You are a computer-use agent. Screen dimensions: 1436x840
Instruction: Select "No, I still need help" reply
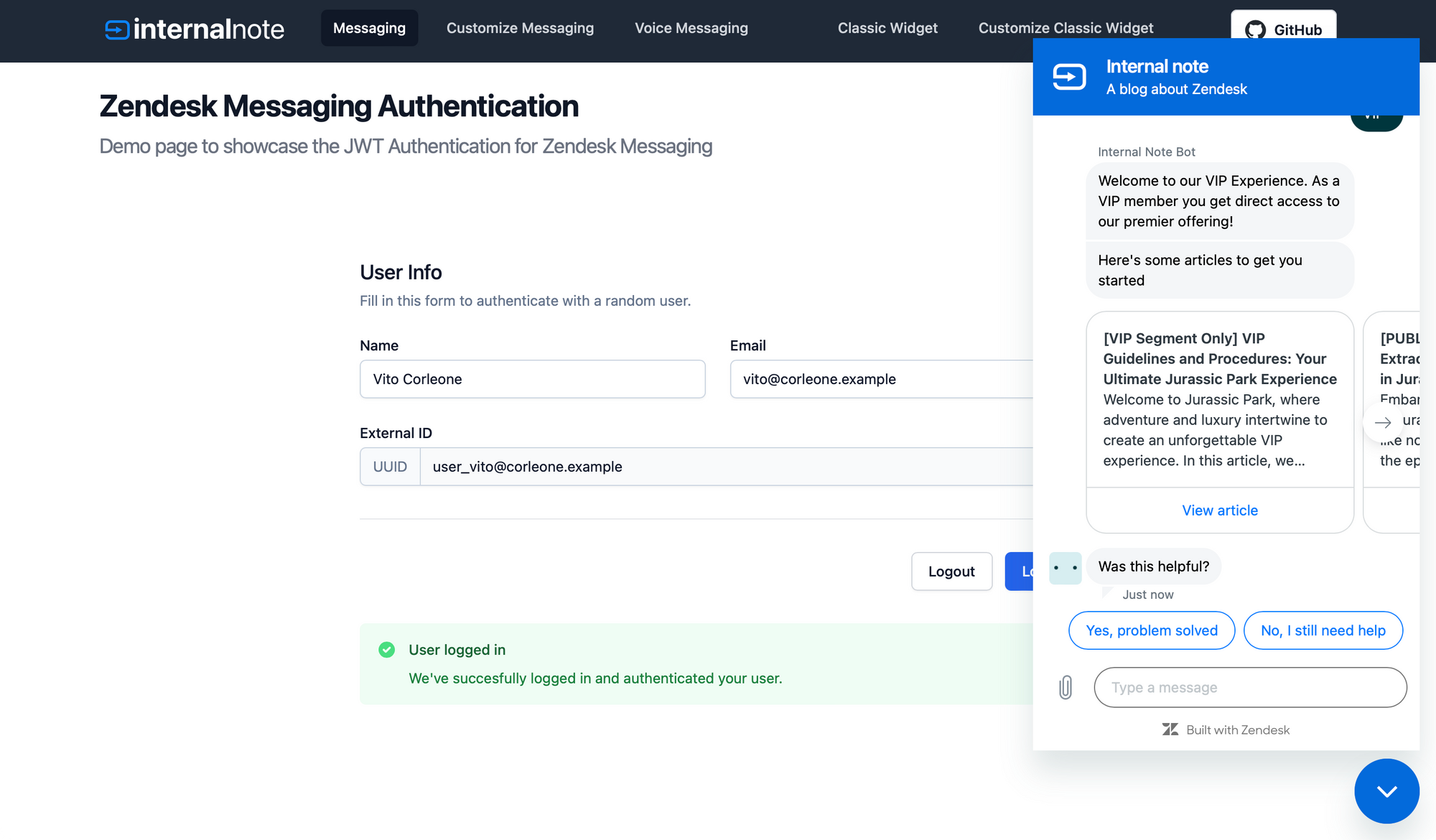click(x=1323, y=630)
